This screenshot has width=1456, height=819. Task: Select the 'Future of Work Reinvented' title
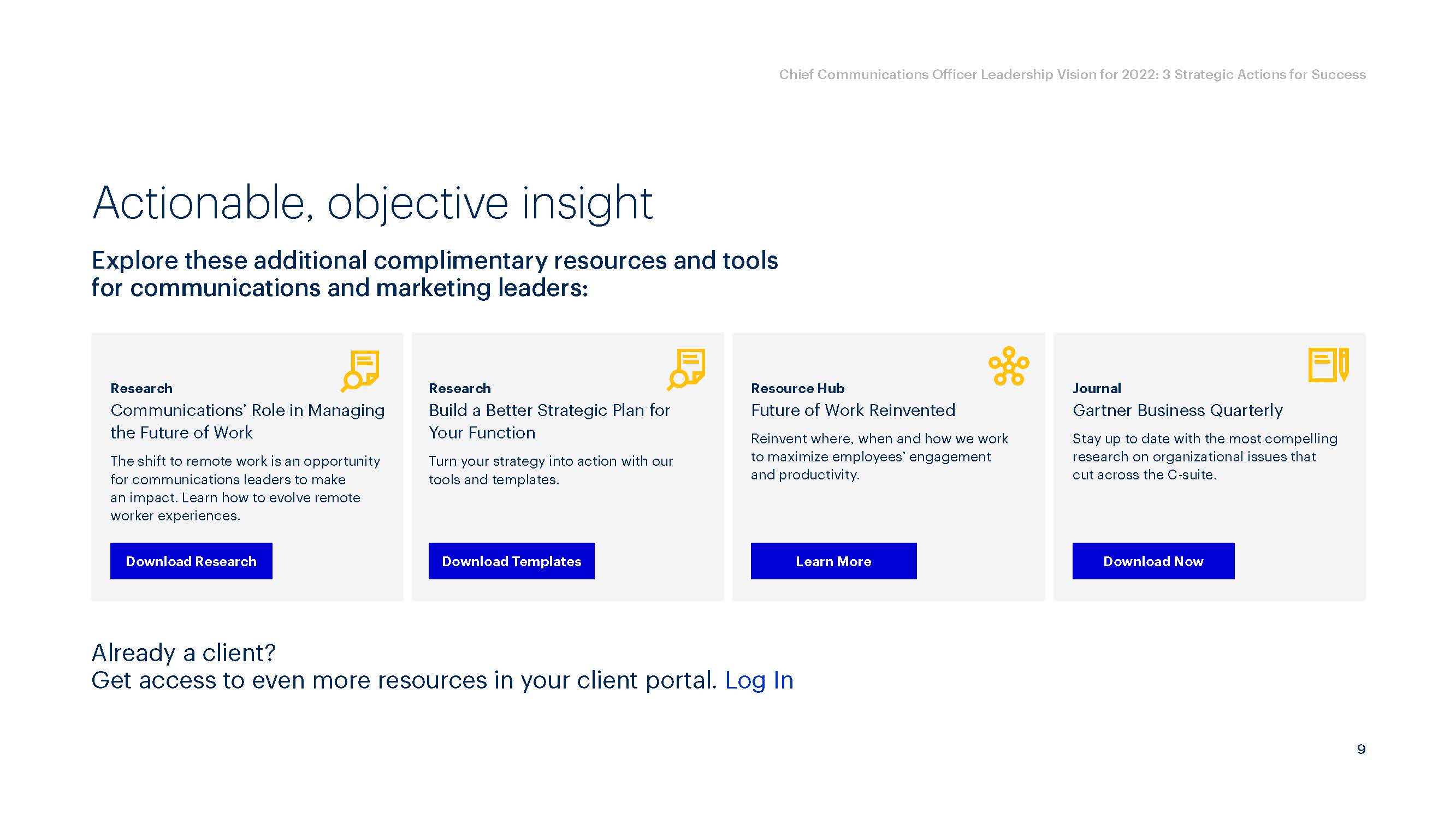click(853, 410)
